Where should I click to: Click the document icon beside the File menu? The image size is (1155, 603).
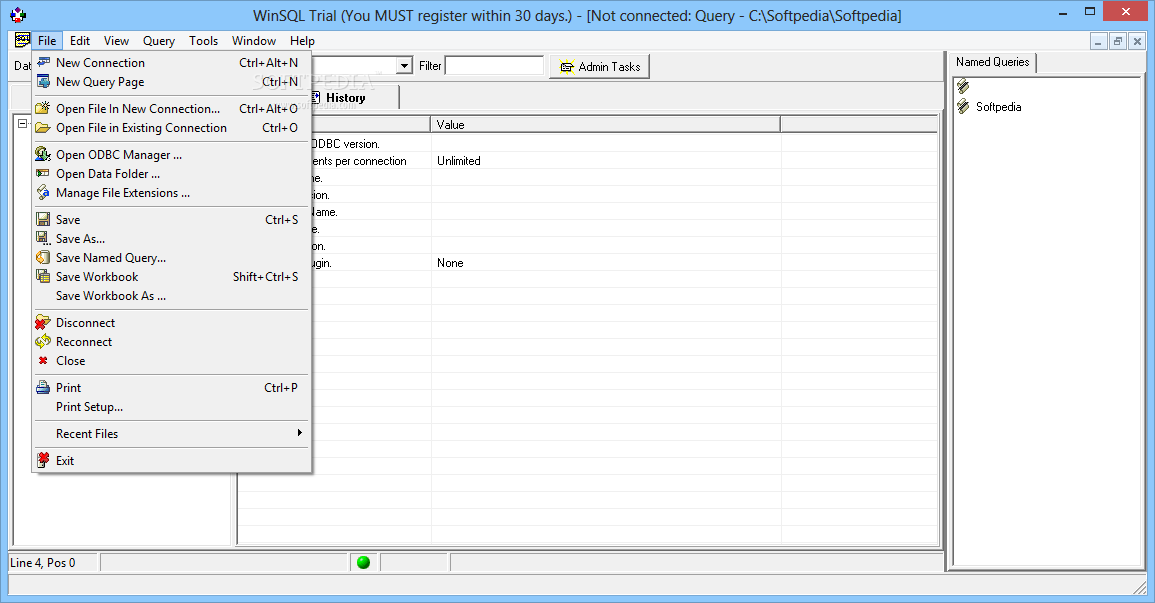[x=23, y=40]
